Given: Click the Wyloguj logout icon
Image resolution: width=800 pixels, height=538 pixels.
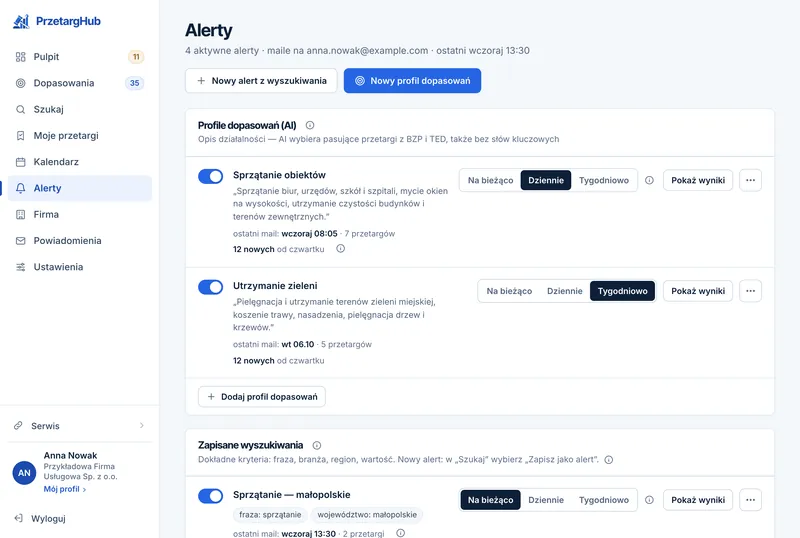Looking at the screenshot, I should click(x=18, y=519).
